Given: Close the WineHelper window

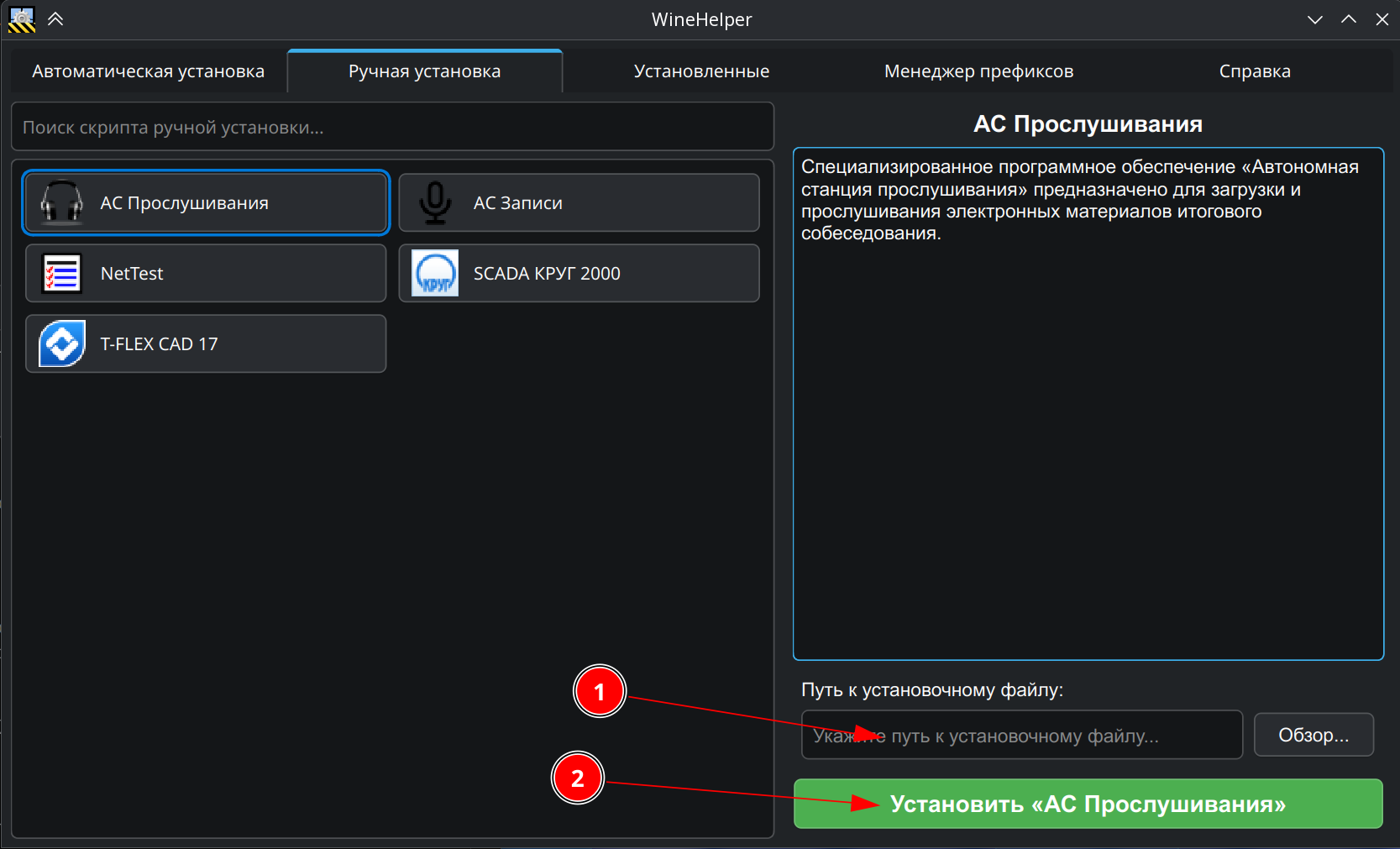Looking at the screenshot, I should tap(1382, 19).
